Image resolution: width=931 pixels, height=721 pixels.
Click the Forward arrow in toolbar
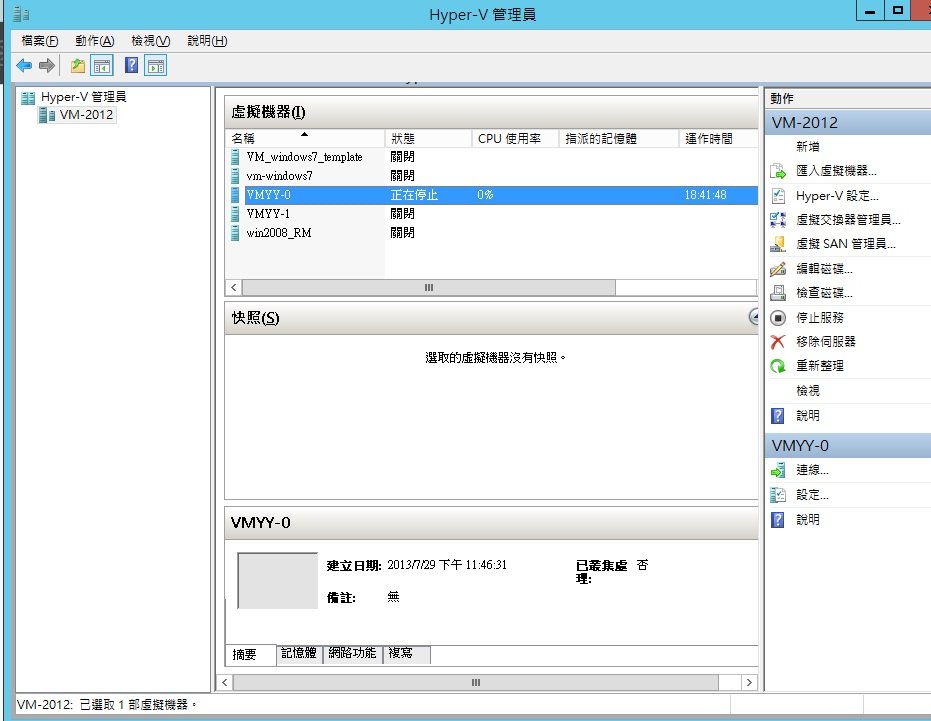(47, 65)
